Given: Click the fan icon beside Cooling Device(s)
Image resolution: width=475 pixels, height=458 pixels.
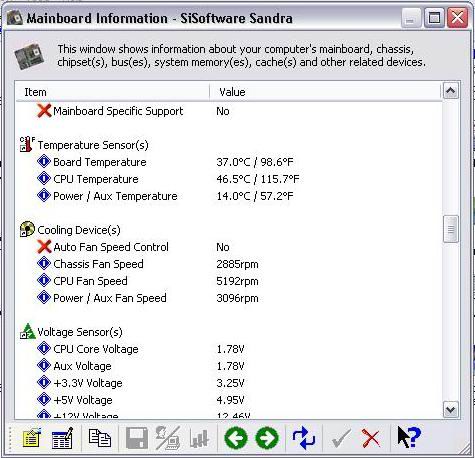Looking at the screenshot, I should pyautogui.click(x=27, y=229).
